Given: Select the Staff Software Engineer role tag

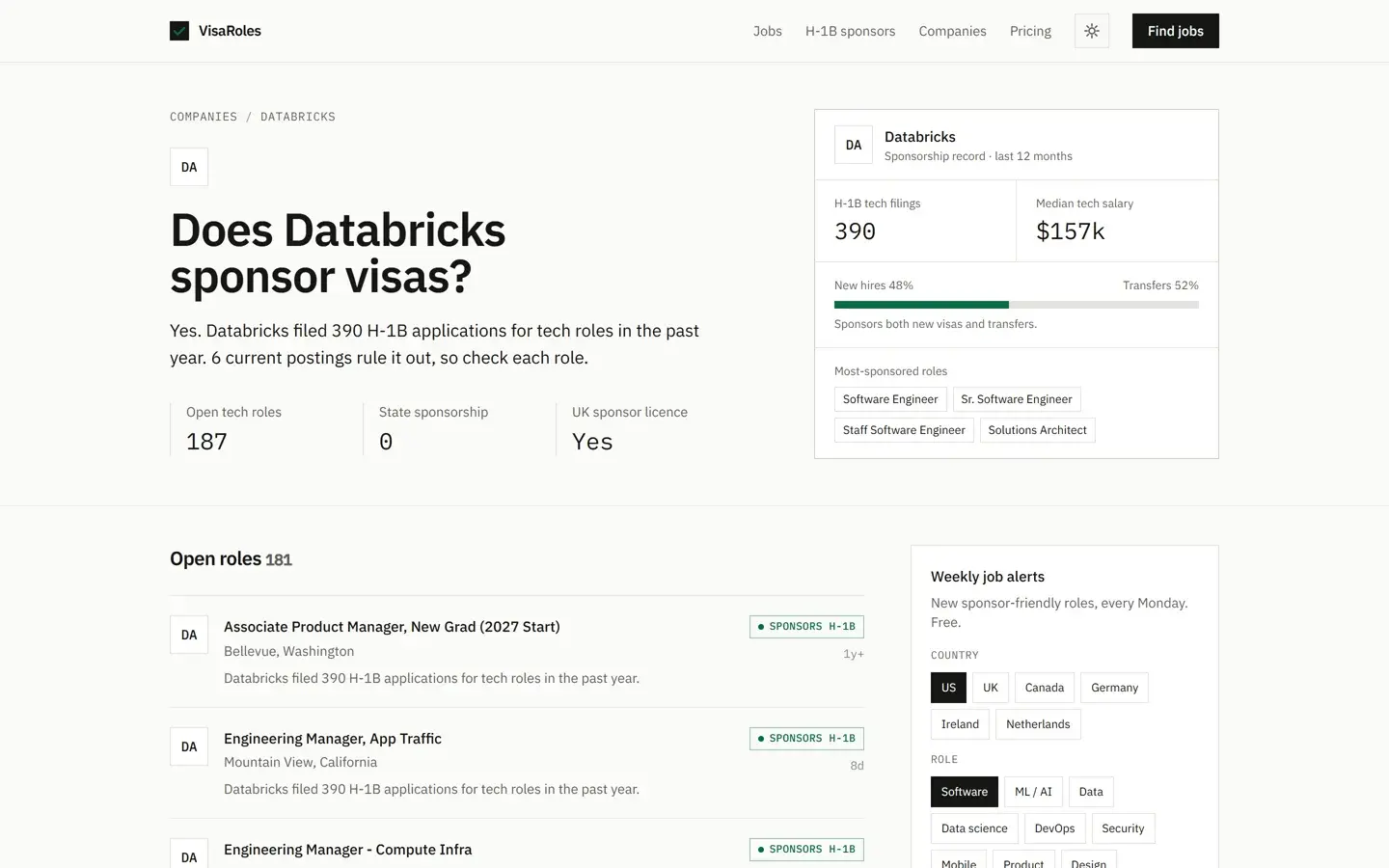Looking at the screenshot, I should tap(904, 430).
